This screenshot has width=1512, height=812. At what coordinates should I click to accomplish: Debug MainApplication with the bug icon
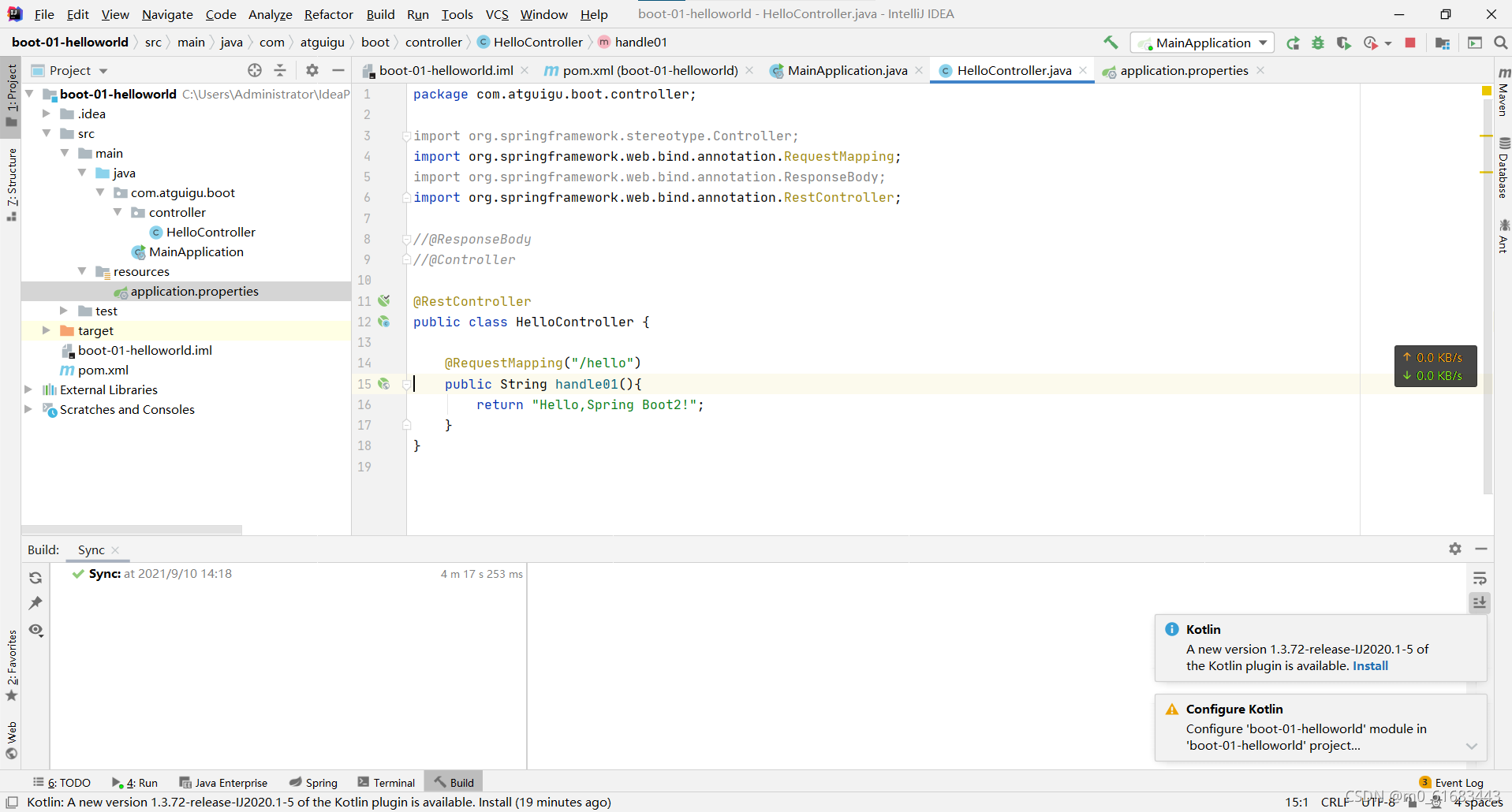[1319, 43]
